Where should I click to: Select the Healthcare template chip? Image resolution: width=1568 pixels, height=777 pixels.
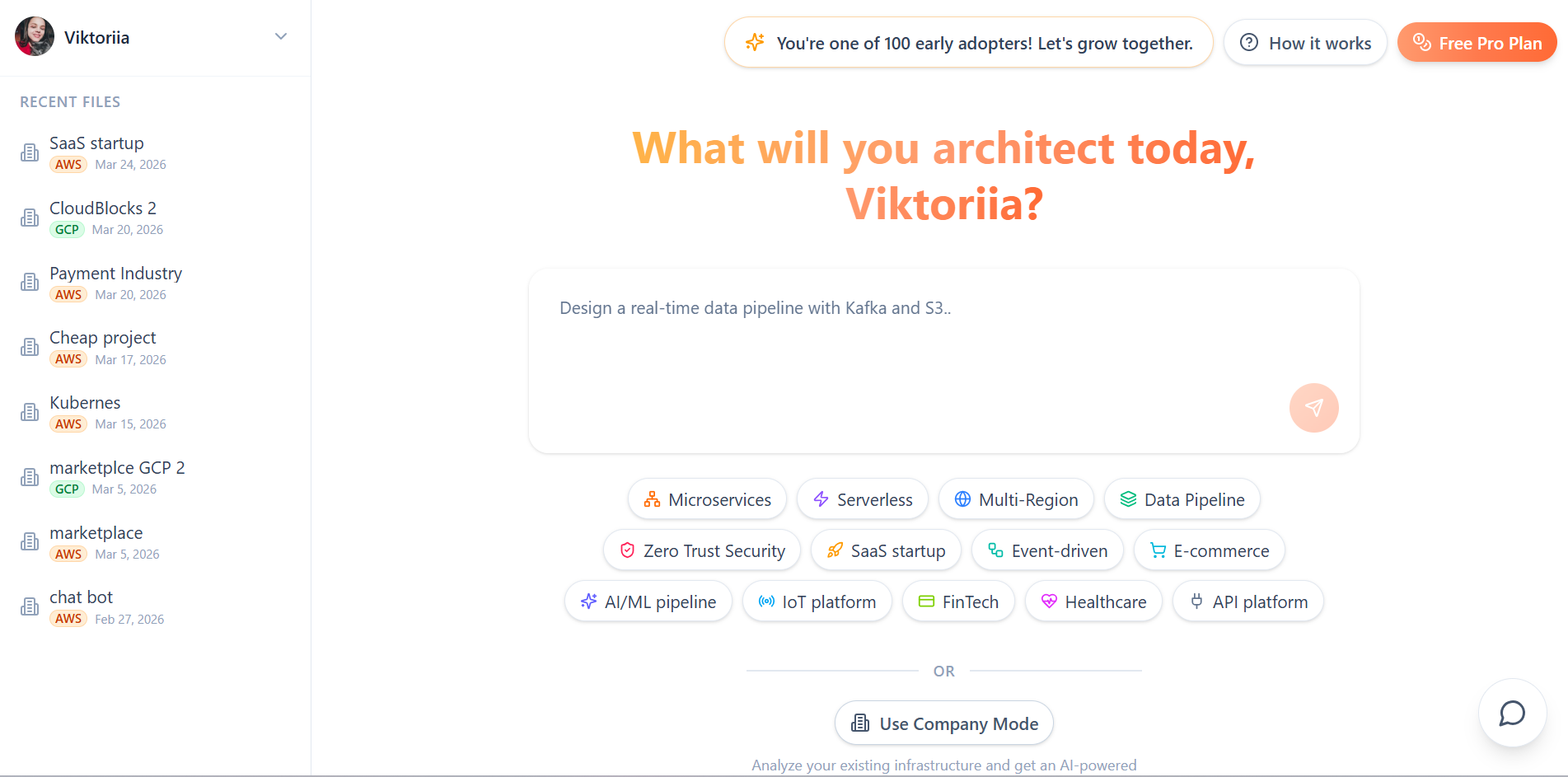(1093, 601)
